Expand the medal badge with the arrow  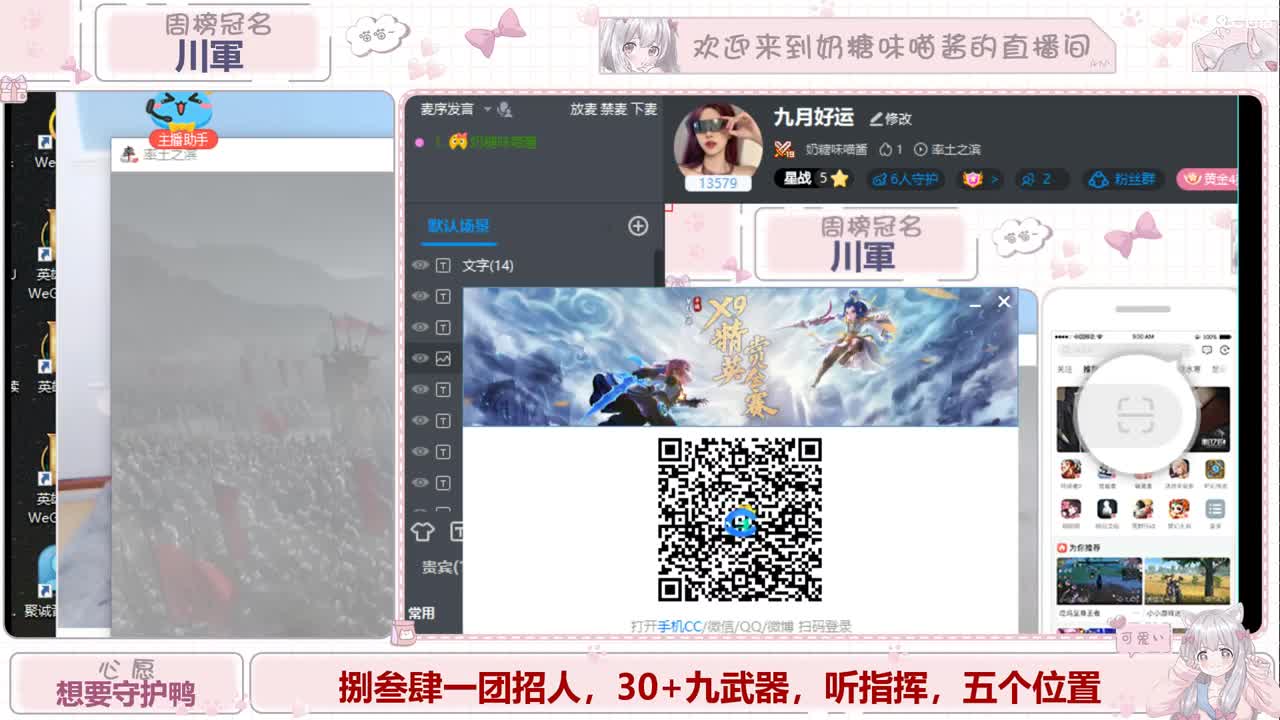tap(980, 179)
